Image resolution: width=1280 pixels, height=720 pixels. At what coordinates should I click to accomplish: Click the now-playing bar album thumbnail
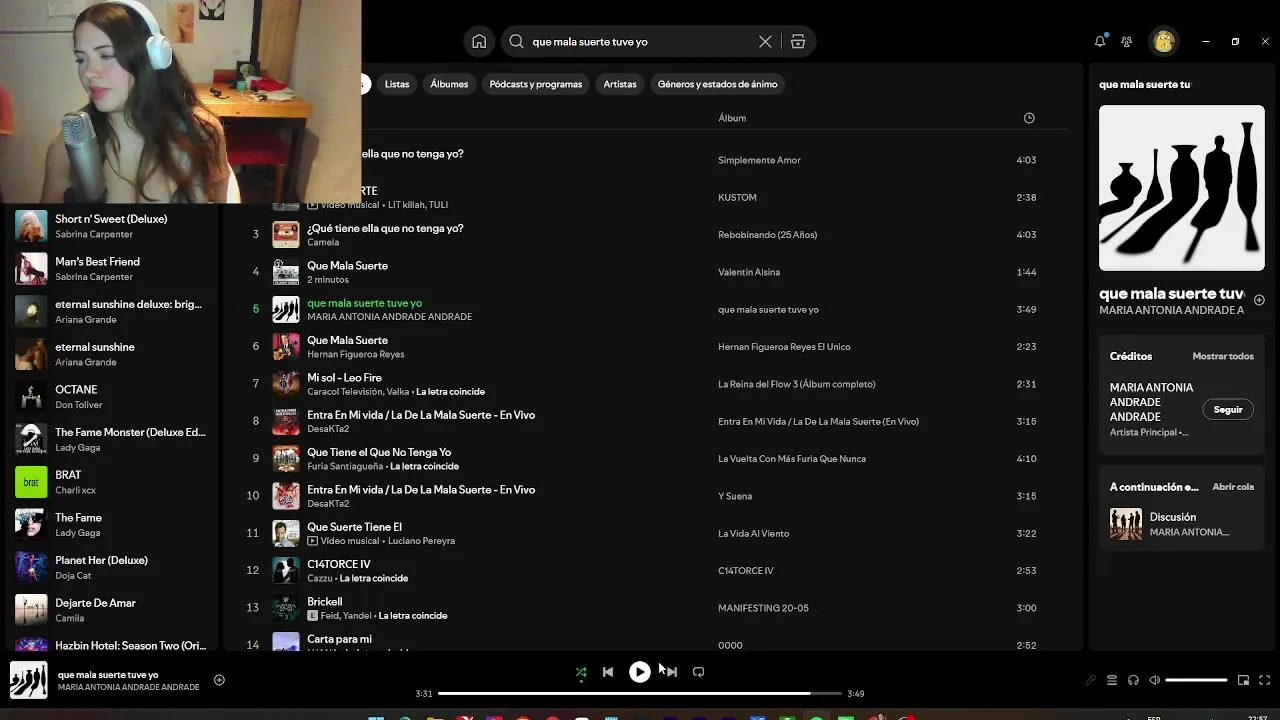(28, 680)
